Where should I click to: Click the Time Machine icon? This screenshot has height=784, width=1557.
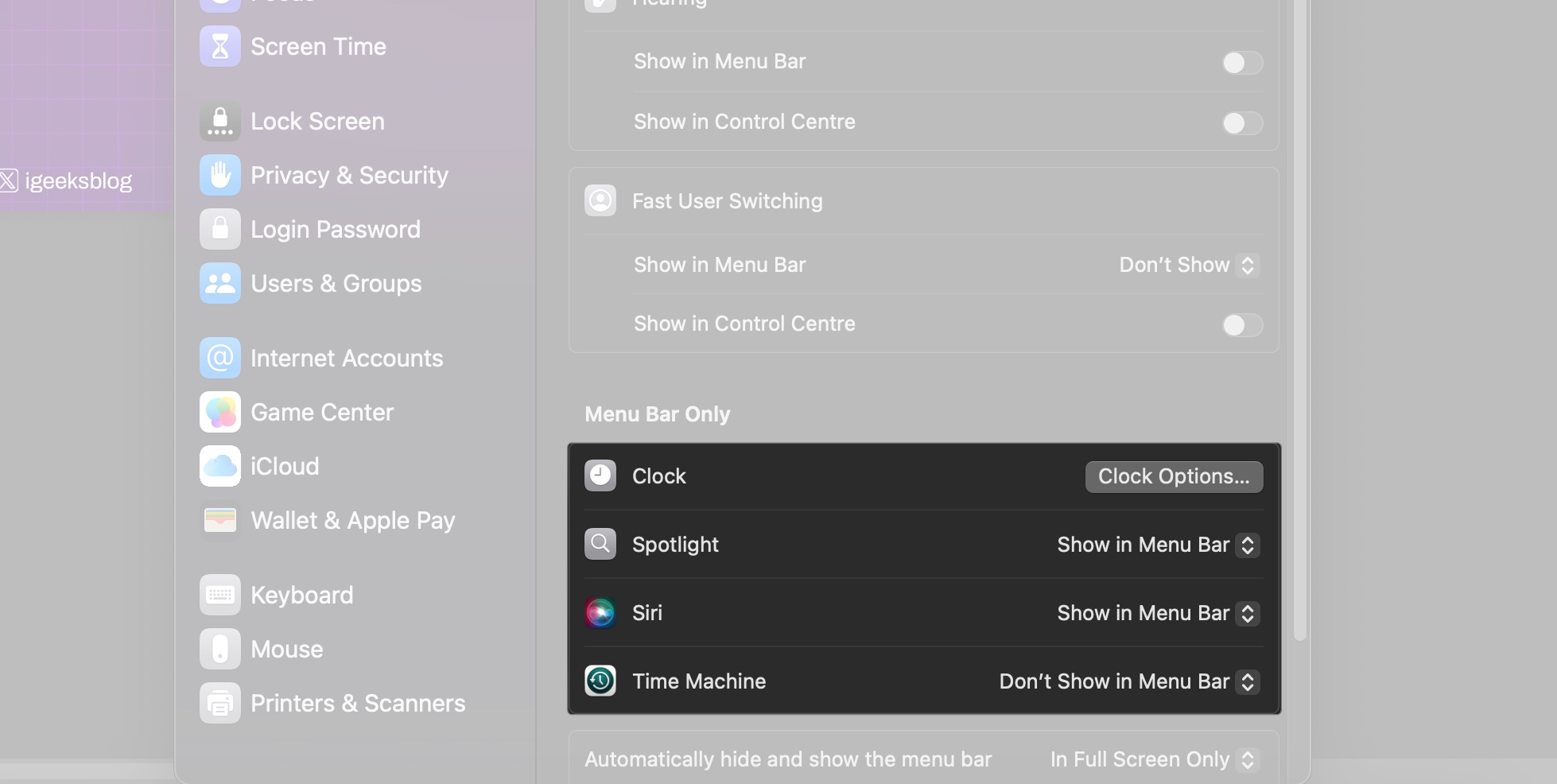tap(600, 681)
